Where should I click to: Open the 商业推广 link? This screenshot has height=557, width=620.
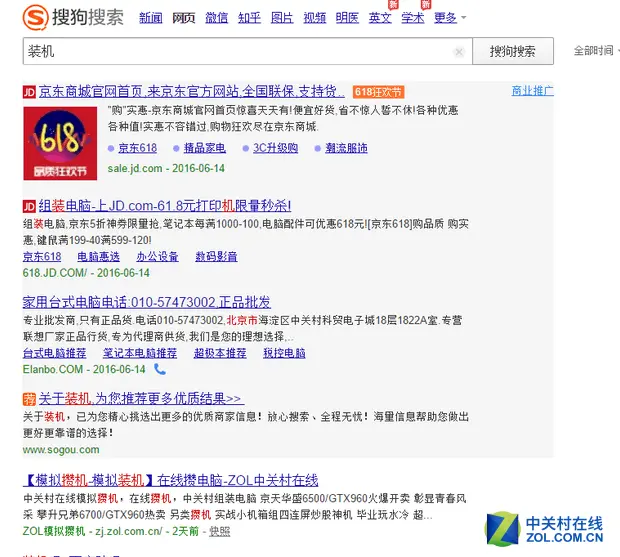(533, 91)
